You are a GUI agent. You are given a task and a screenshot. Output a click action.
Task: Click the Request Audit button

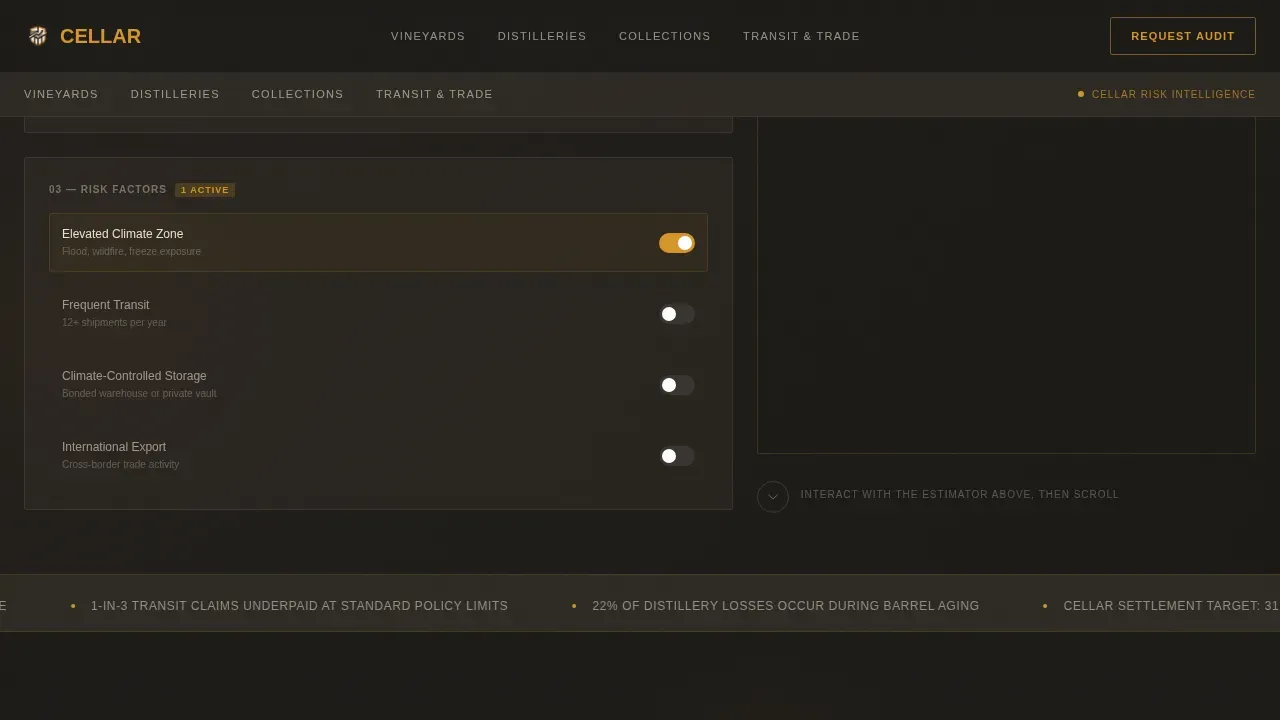coord(1183,36)
